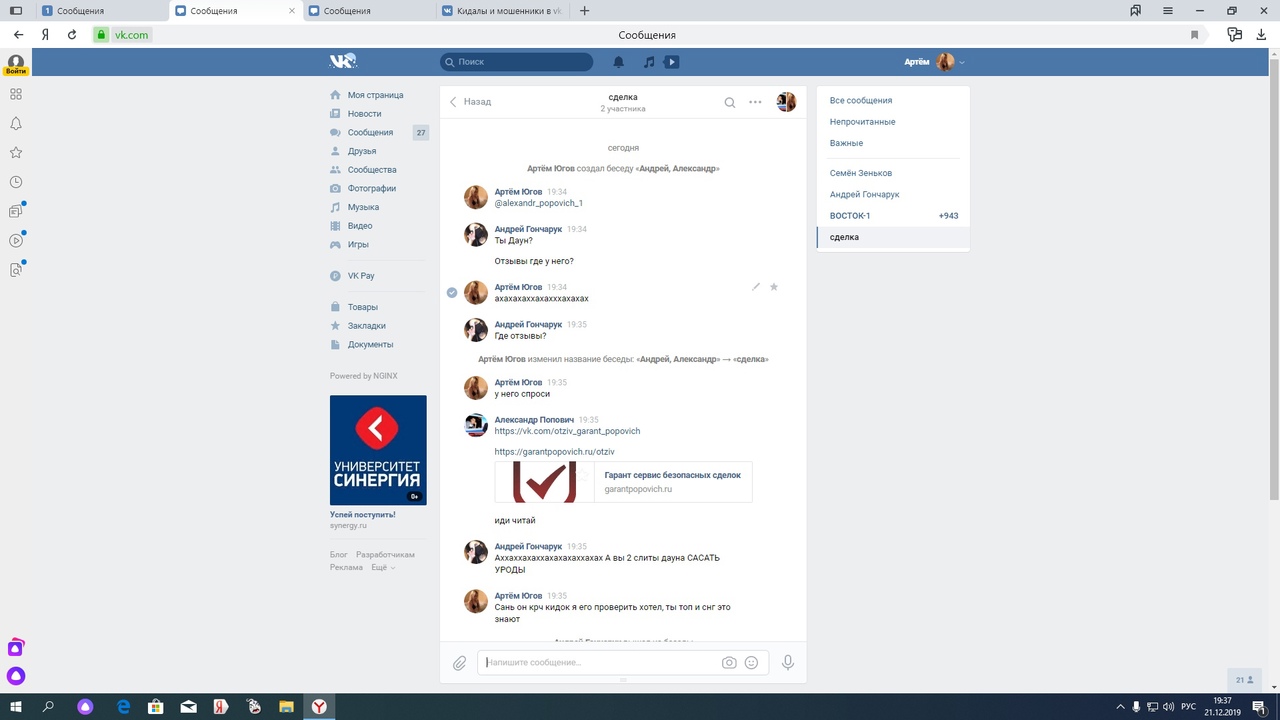Open the three-dots conversation actions menu
The height and width of the screenshot is (720, 1280).
click(755, 102)
